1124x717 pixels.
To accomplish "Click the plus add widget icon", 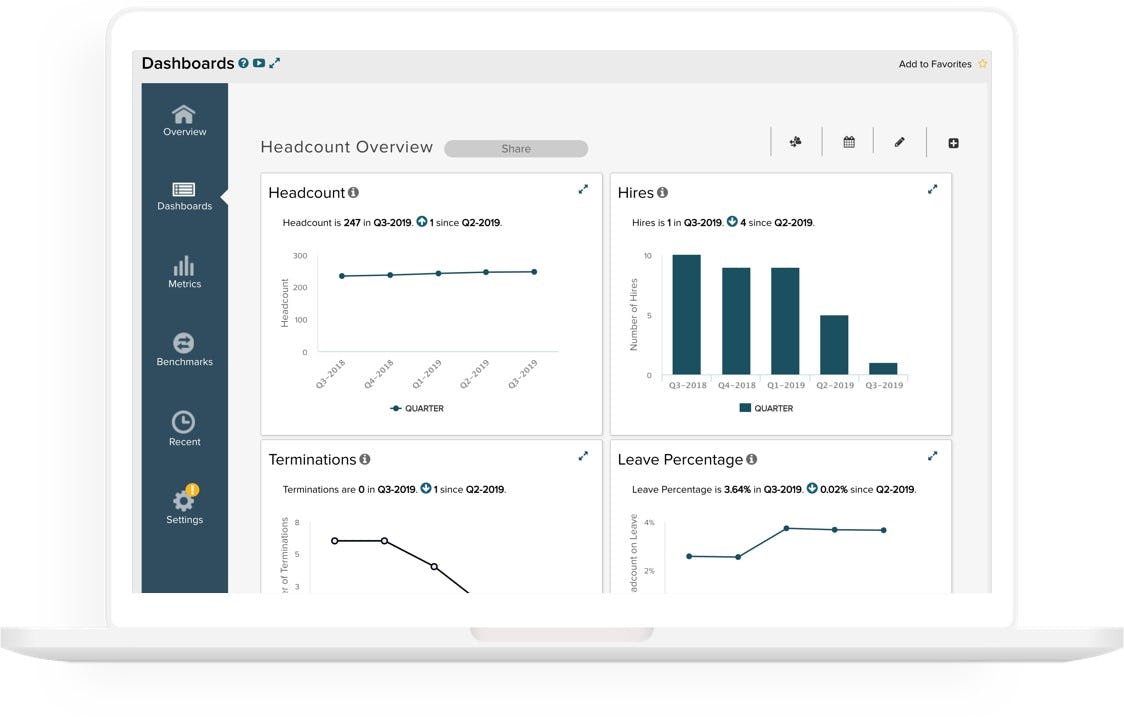I will pyautogui.click(x=953, y=143).
